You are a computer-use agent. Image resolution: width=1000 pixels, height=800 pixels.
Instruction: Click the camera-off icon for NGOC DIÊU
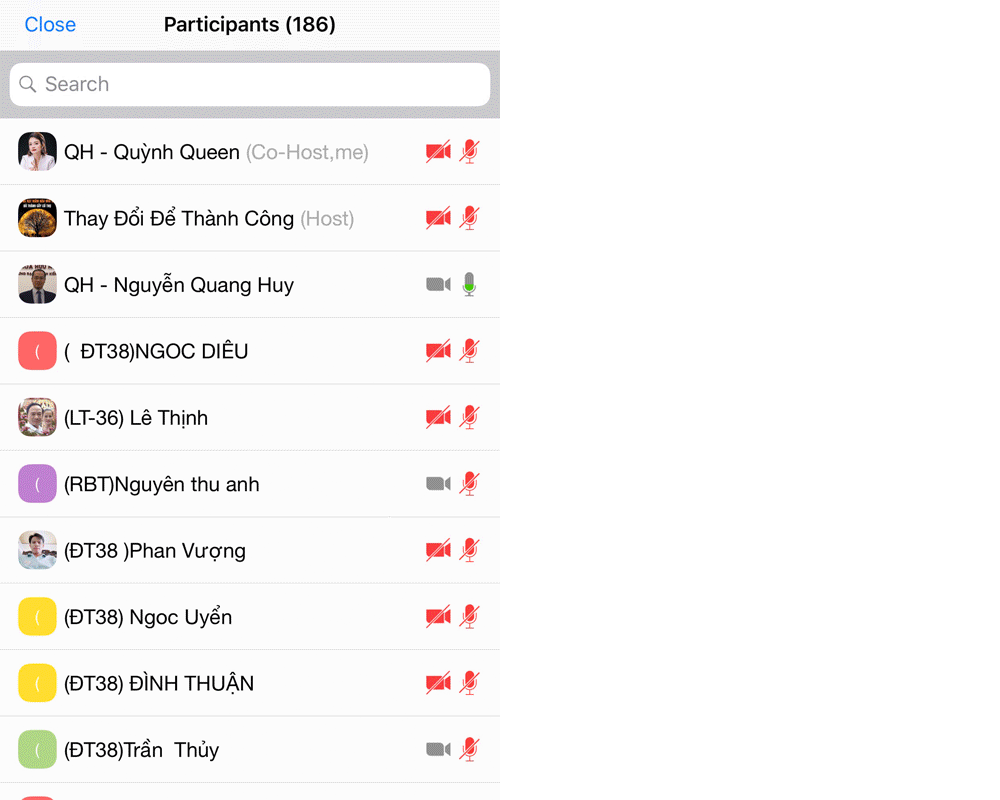(x=438, y=351)
